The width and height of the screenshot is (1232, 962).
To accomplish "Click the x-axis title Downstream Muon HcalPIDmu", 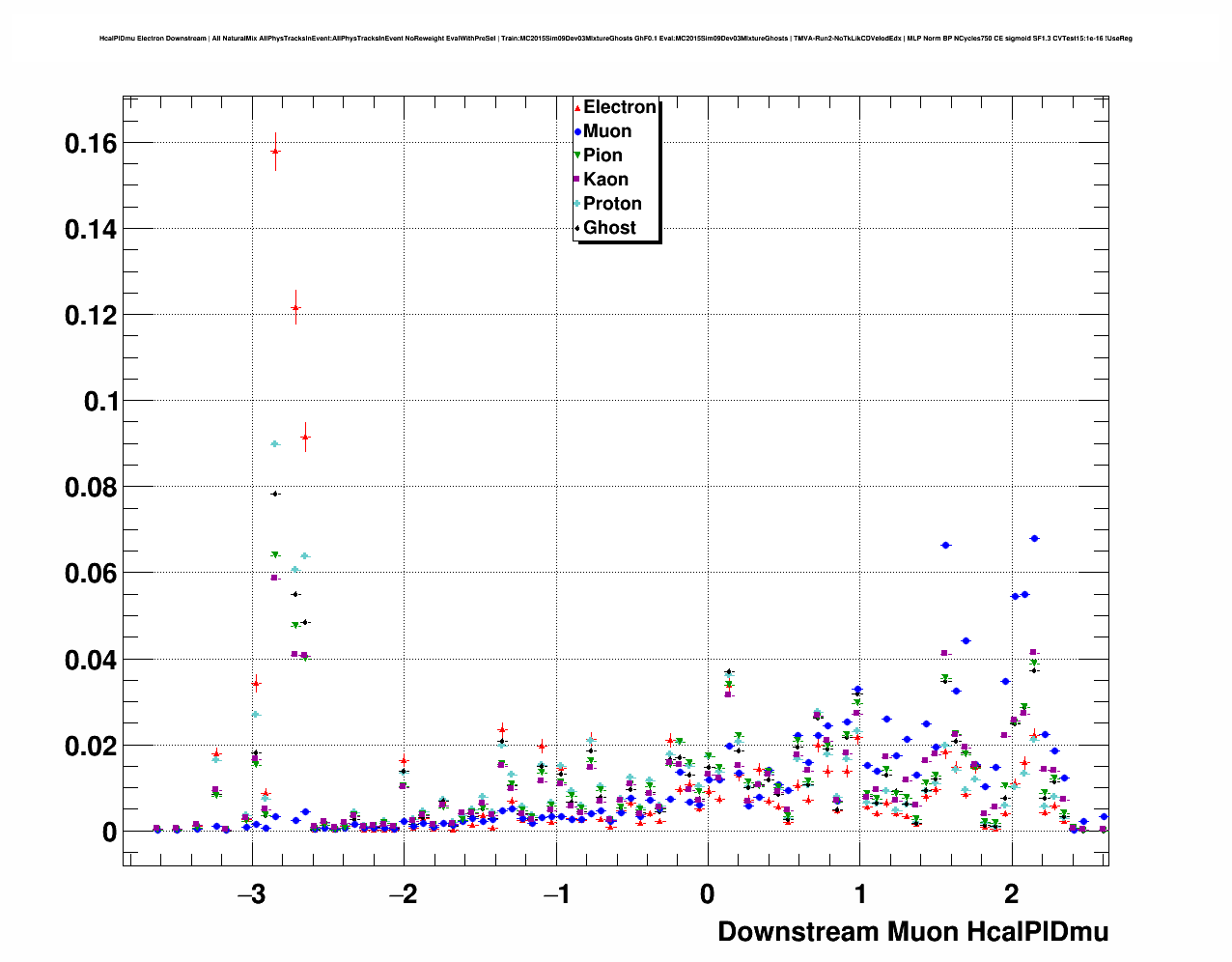I will [x=912, y=932].
